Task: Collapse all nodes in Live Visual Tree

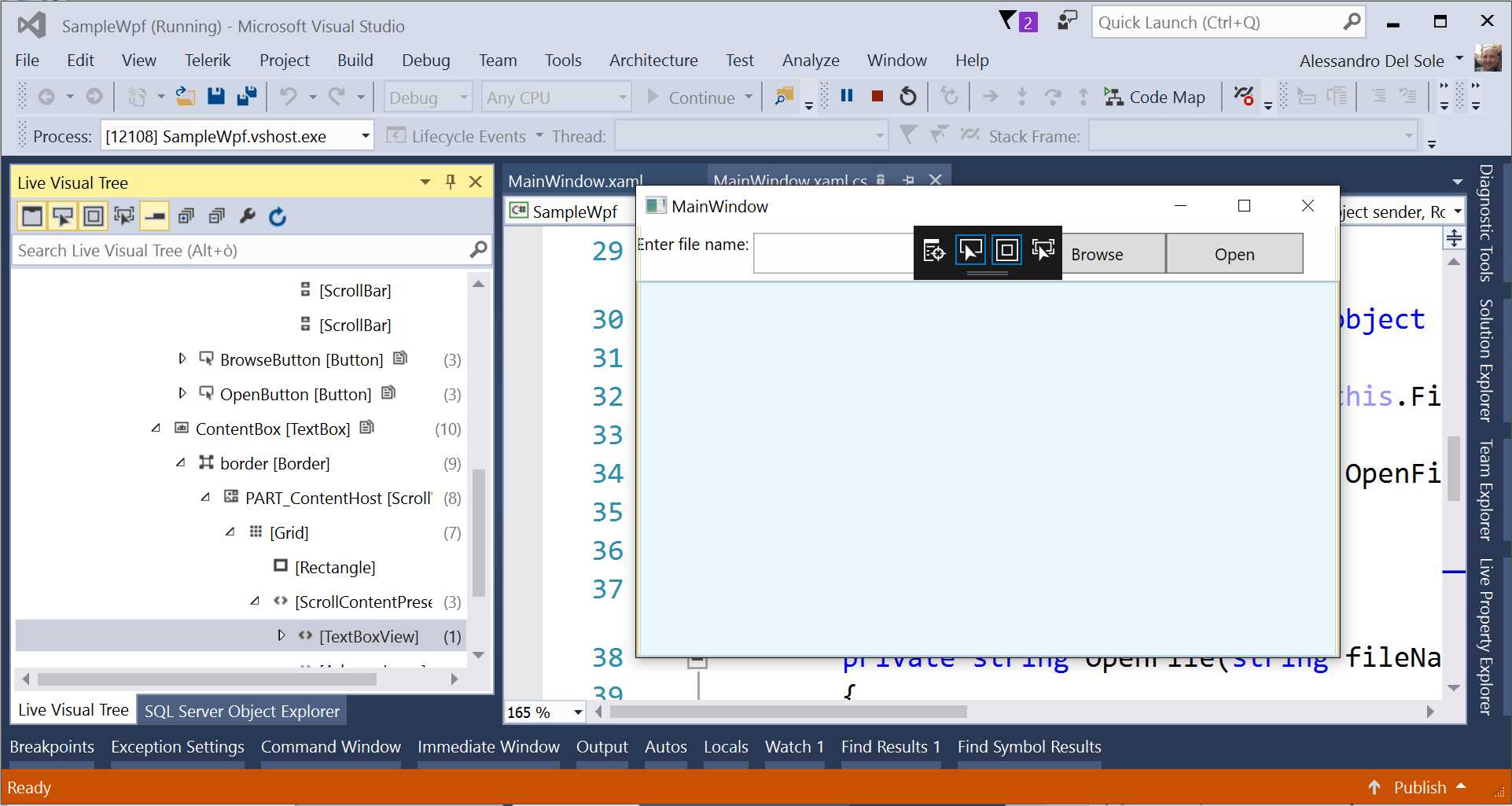Action: coord(217,215)
